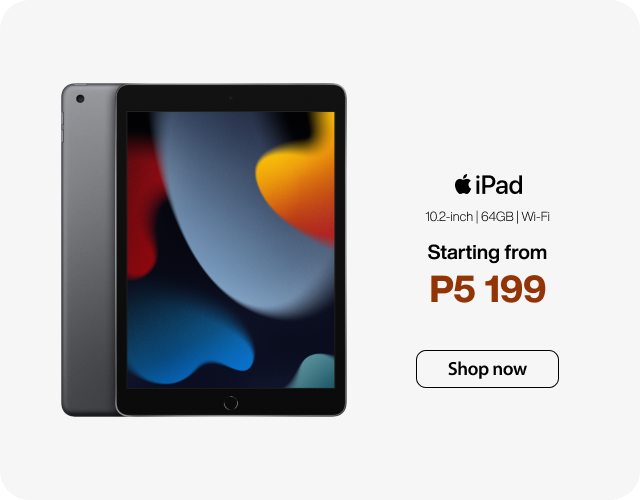Click the rear camera lens on iPad back
The height and width of the screenshot is (500, 640).
click(80, 99)
